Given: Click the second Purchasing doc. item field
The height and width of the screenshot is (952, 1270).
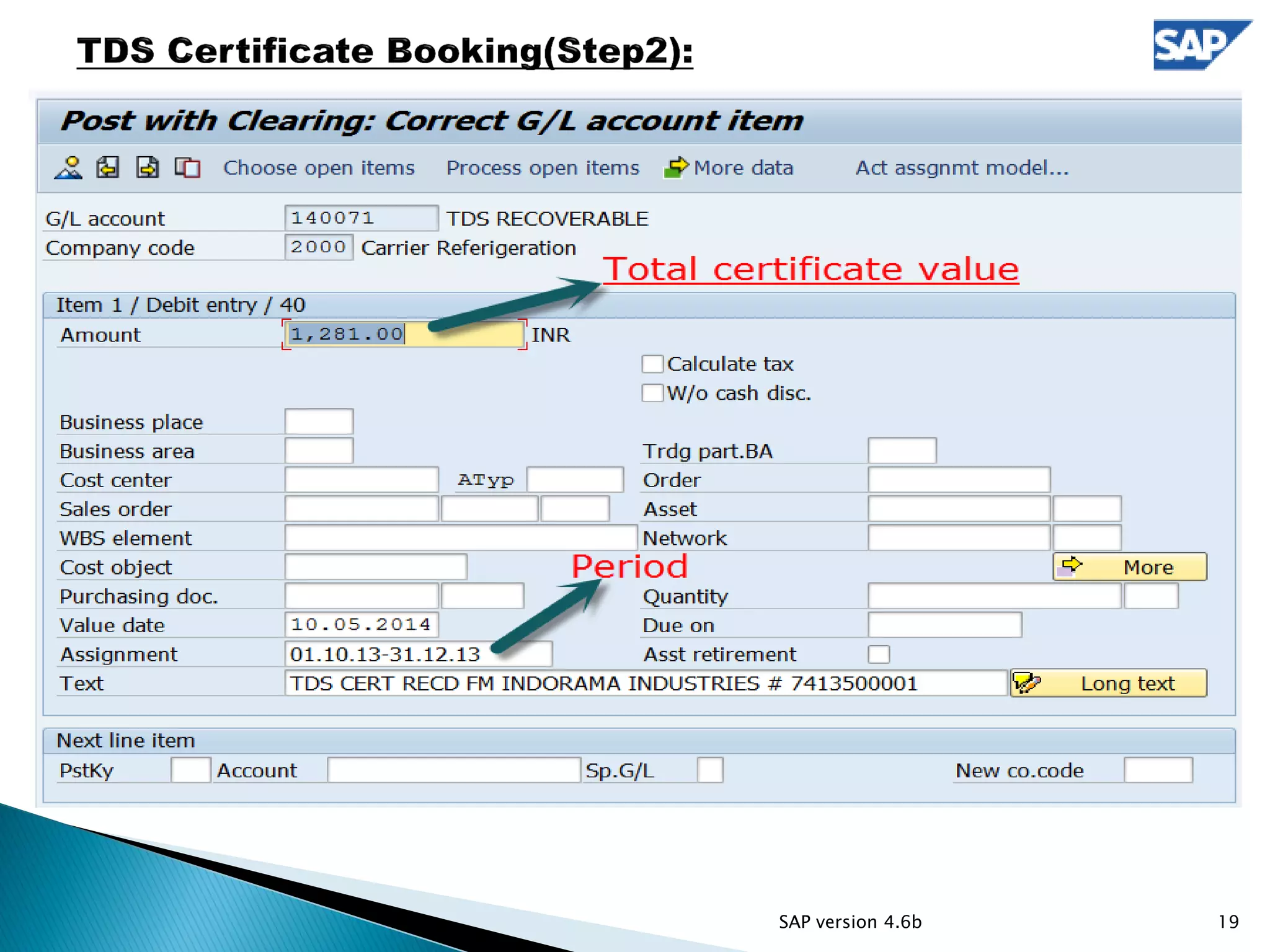Looking at the screenshot, I should coord(482,596).
